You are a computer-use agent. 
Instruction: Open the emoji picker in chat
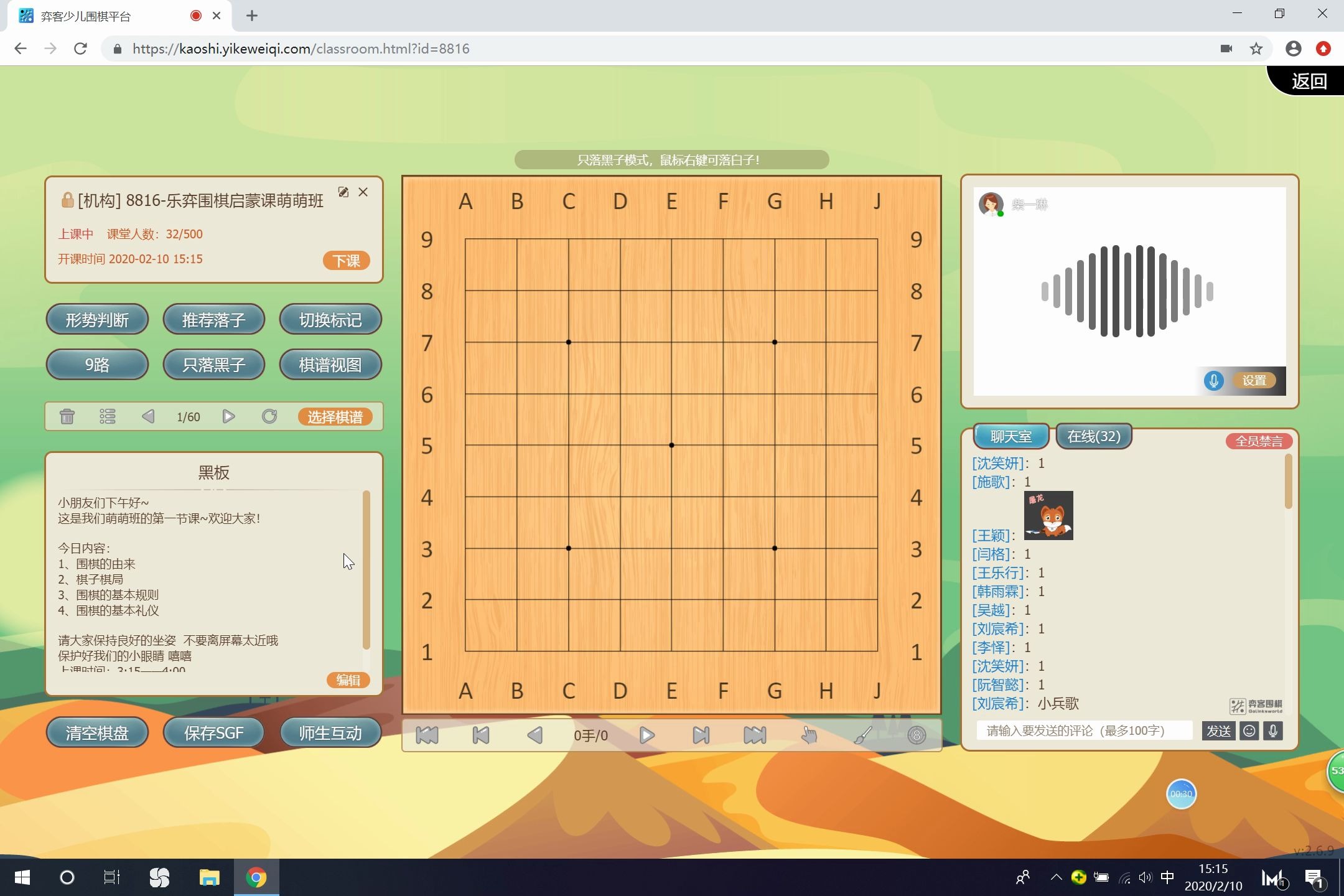(x=1249, y=730)
